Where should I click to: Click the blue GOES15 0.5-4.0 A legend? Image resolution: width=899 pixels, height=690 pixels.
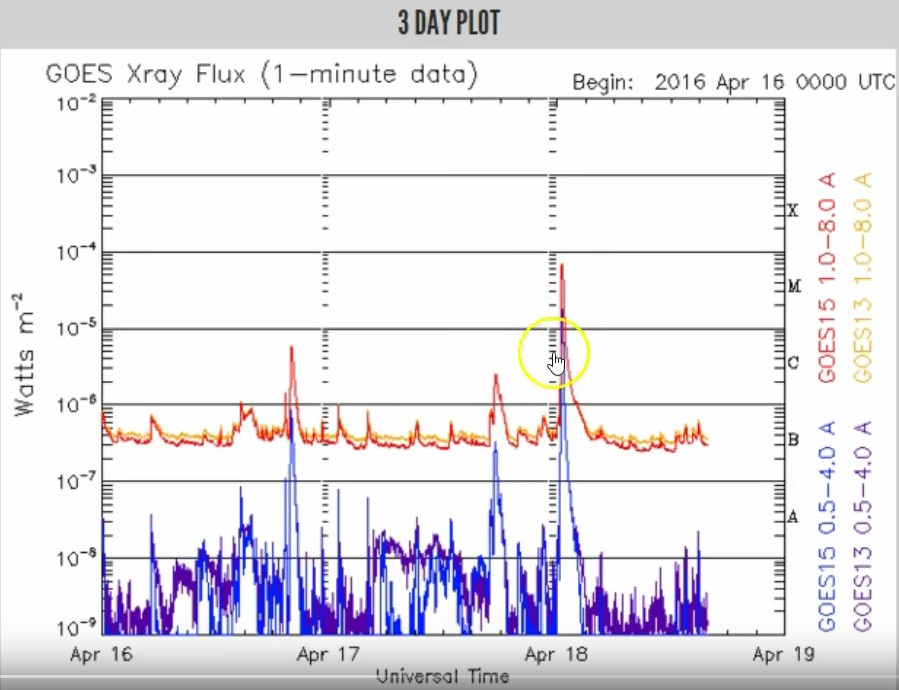[x=827, y=527]
